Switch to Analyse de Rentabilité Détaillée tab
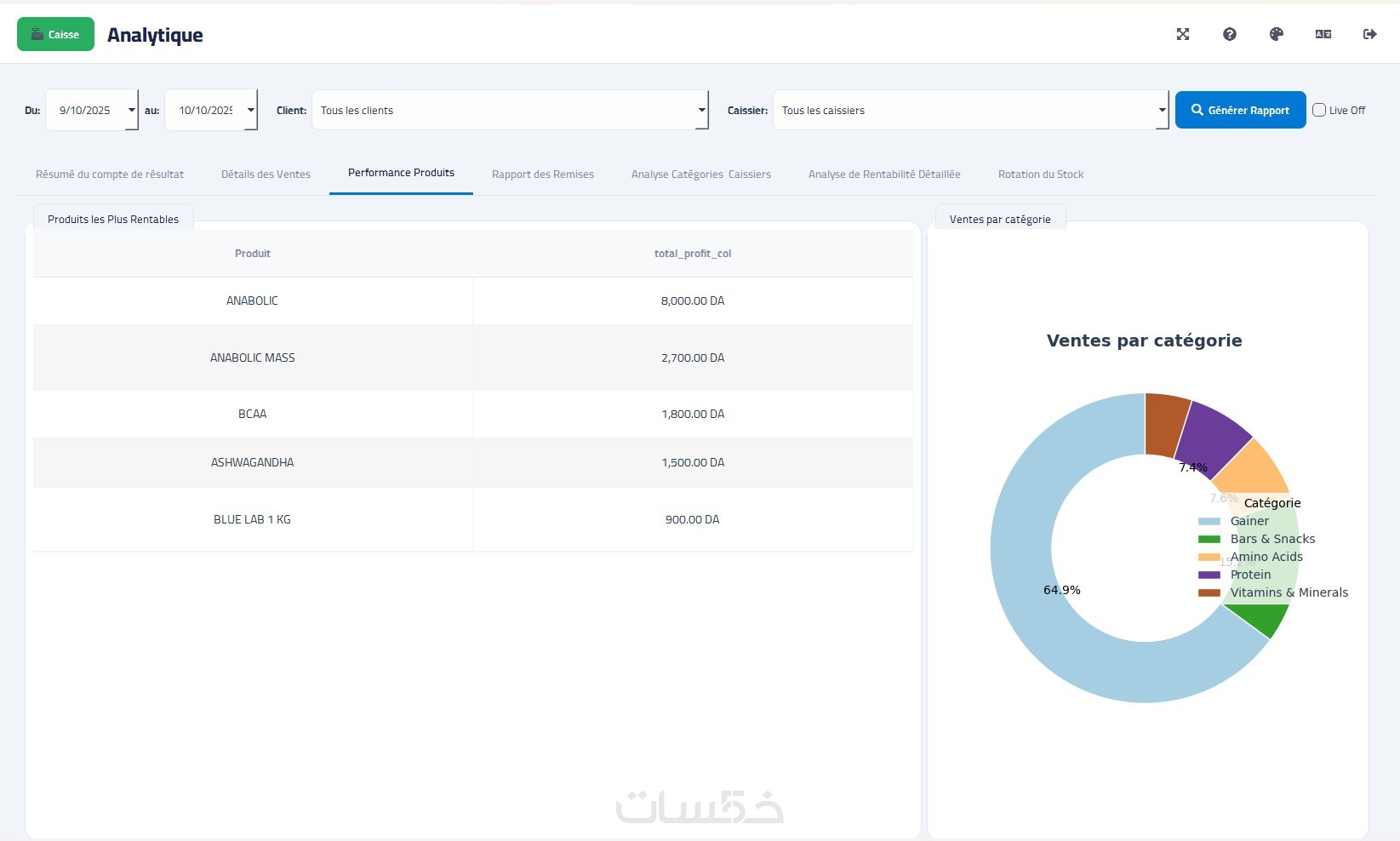Screen dimensions: 1400x841 click(884, 174)
